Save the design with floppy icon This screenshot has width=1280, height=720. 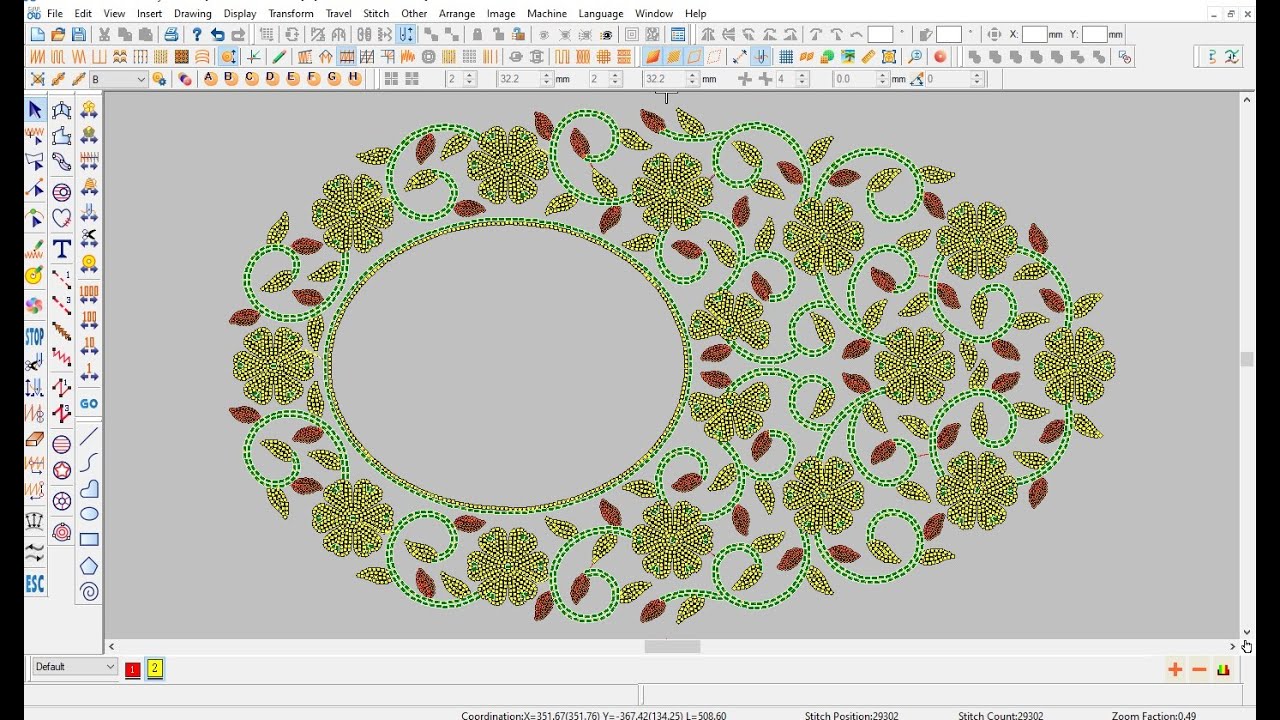coord(79,34)
